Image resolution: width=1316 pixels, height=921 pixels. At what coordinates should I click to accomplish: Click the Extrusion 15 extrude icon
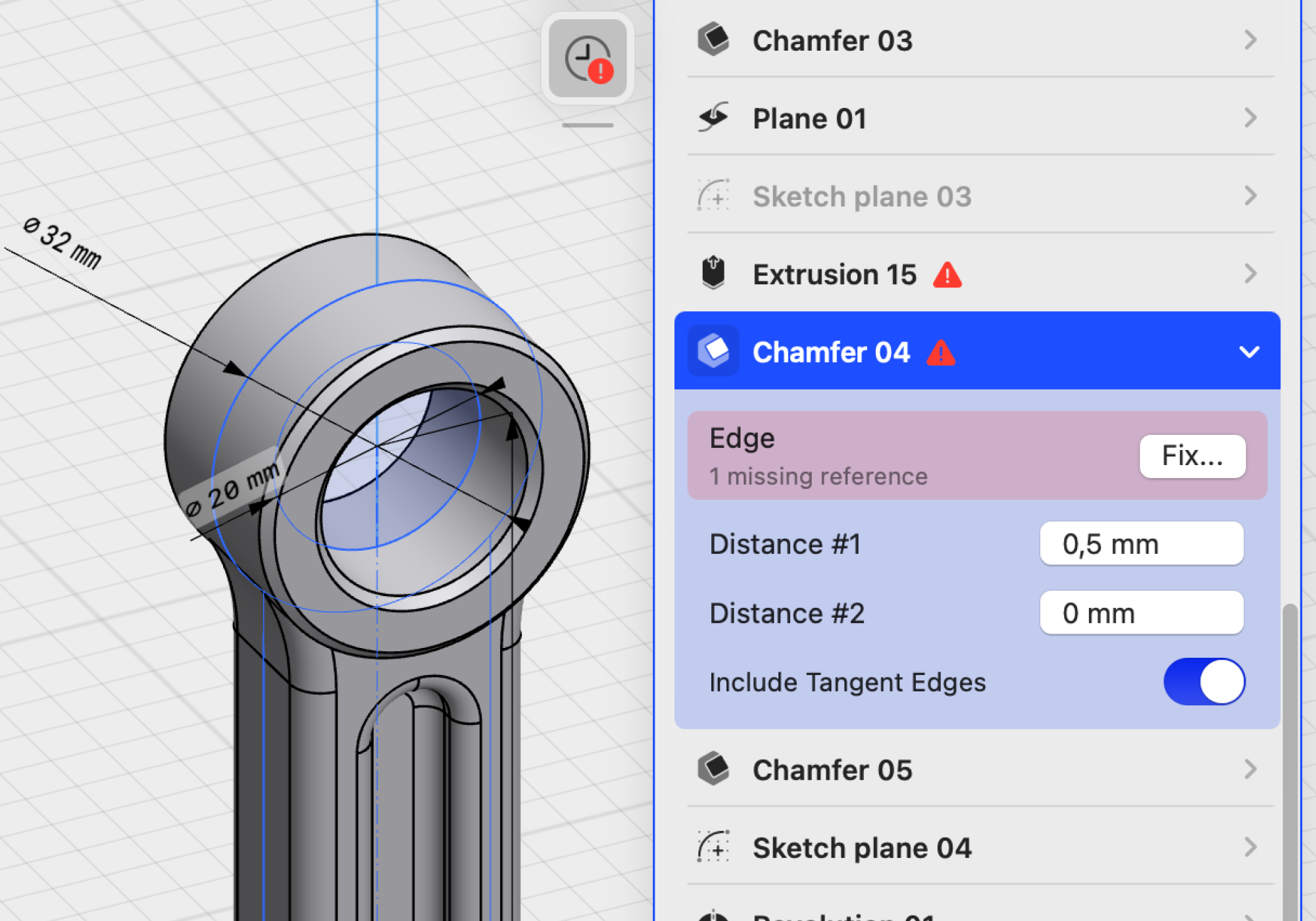pyautogui.click(x=713, y=273)
